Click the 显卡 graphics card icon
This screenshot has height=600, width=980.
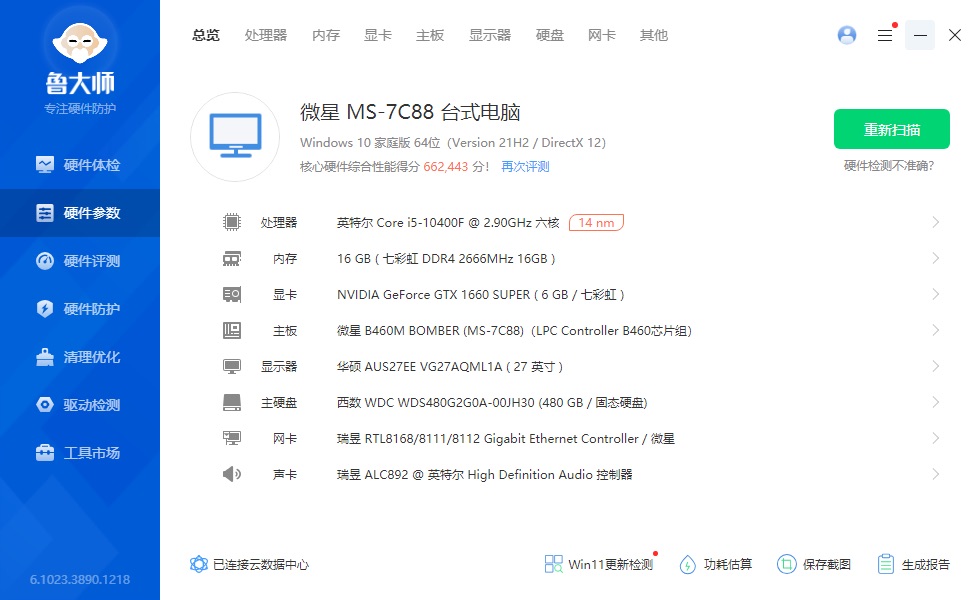click(232, 294)
